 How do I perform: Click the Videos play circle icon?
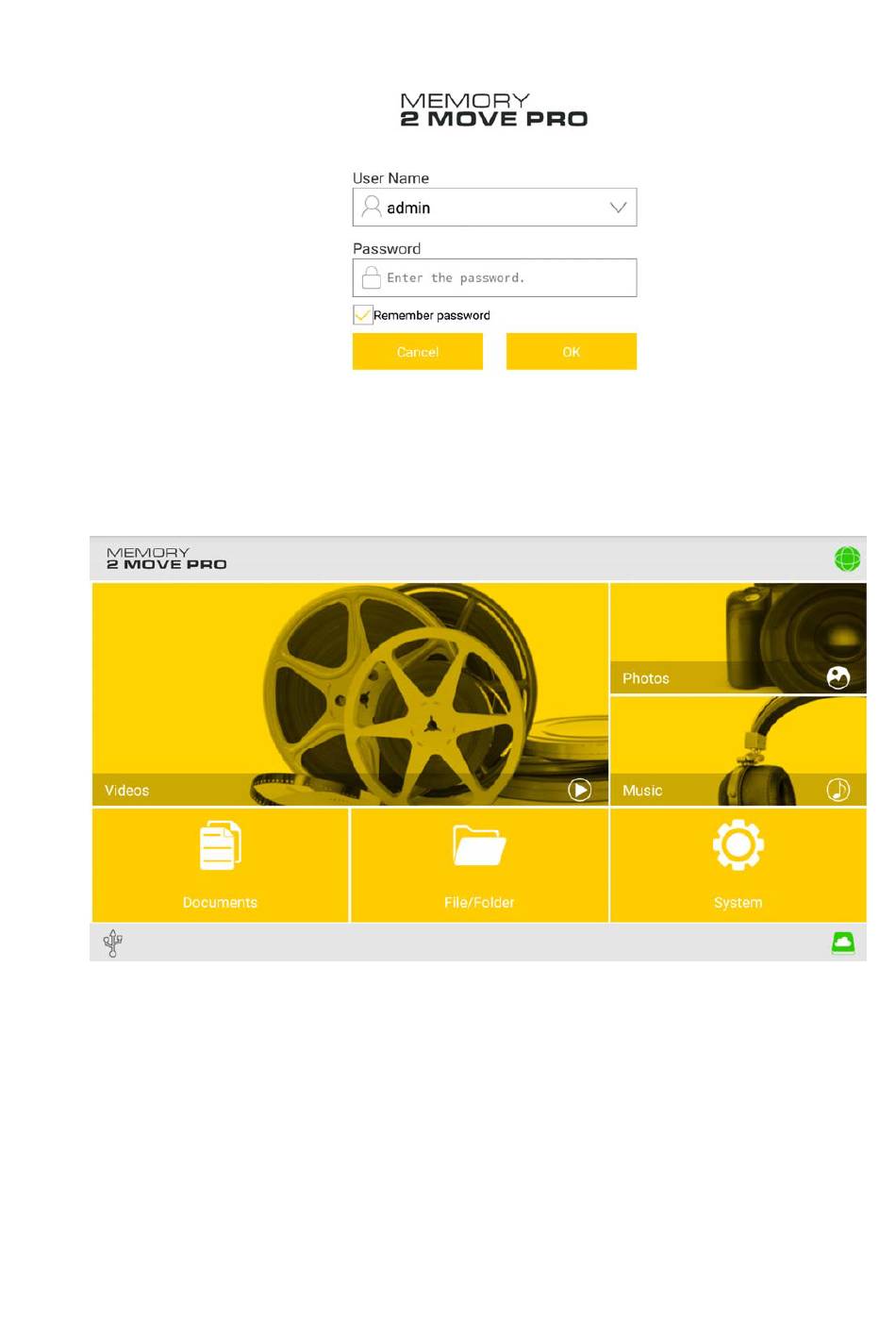tap(580, 790)
